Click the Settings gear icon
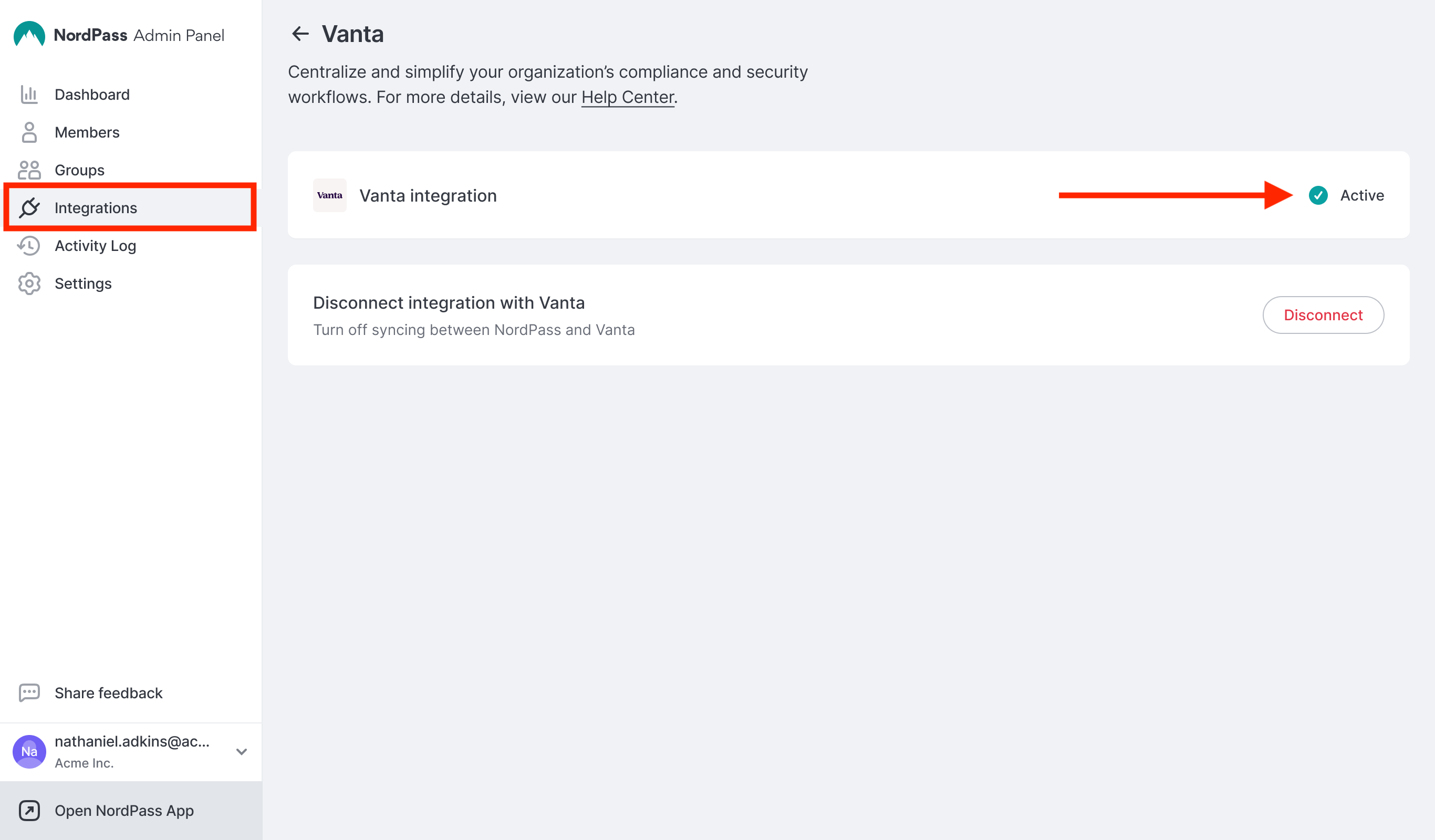1435x840 pixels. click(29, 283)
